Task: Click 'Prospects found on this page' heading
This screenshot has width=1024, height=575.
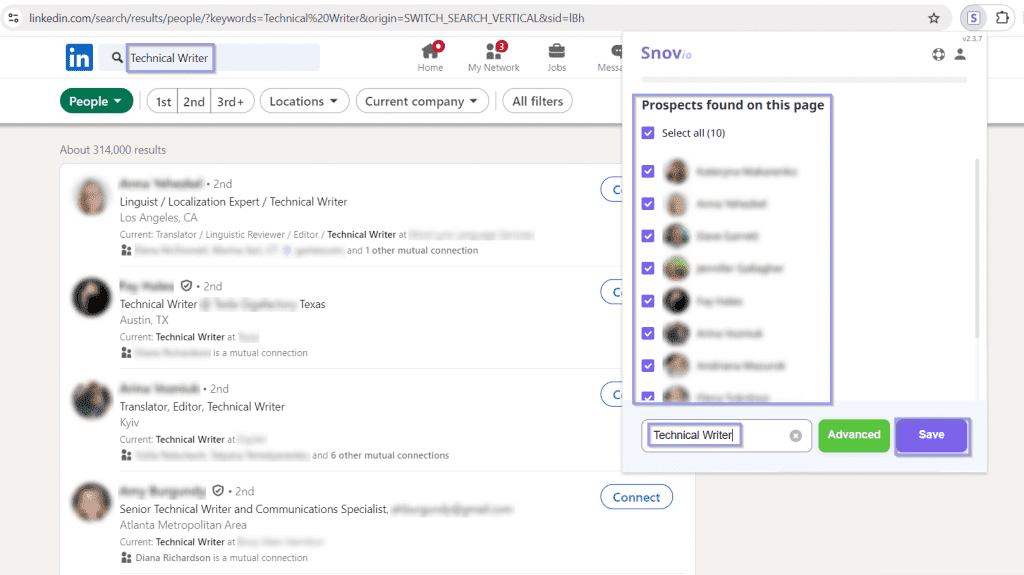Action: point(733,105)
